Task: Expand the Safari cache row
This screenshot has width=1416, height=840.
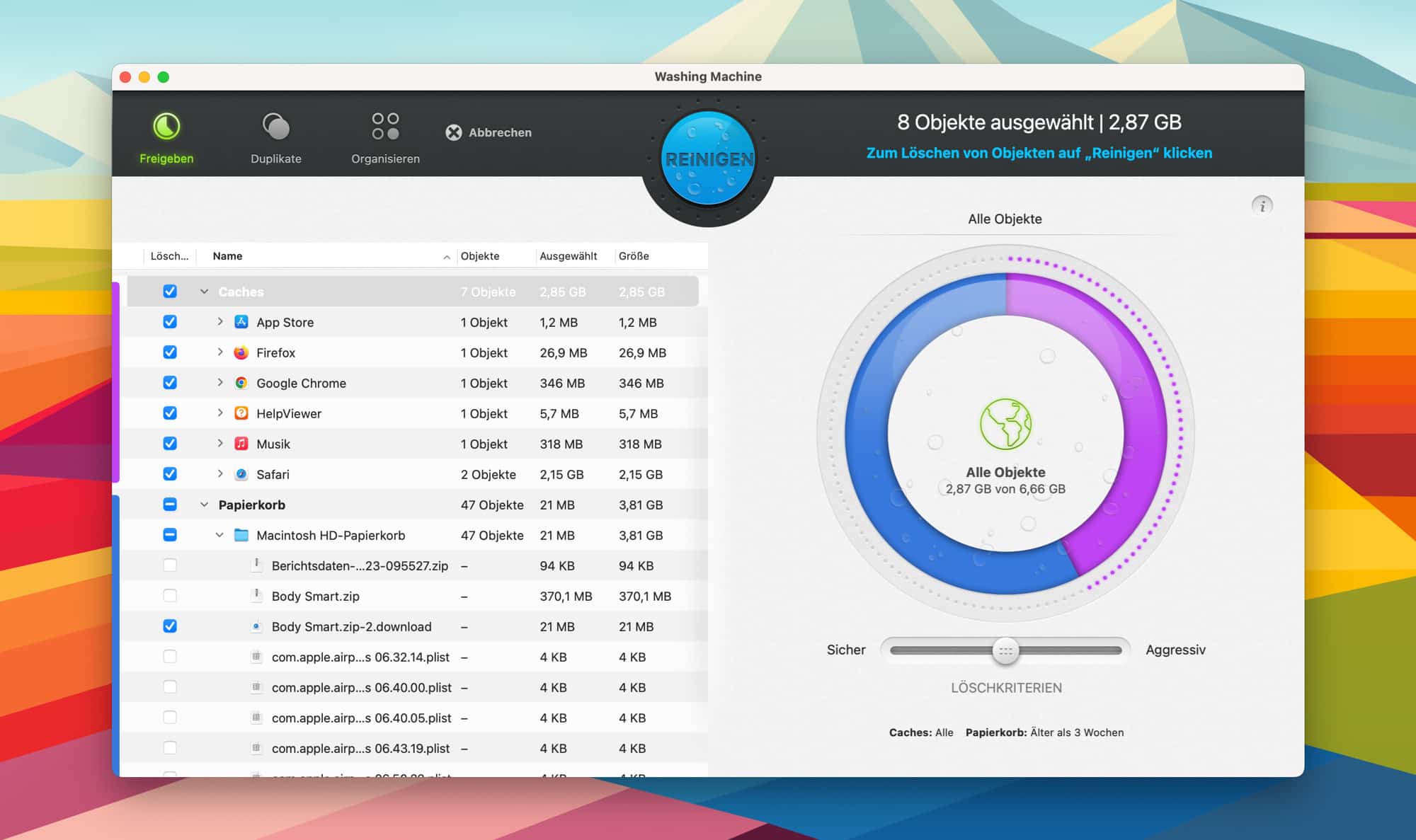Action: pyautogui.click(x=220, y=474)
